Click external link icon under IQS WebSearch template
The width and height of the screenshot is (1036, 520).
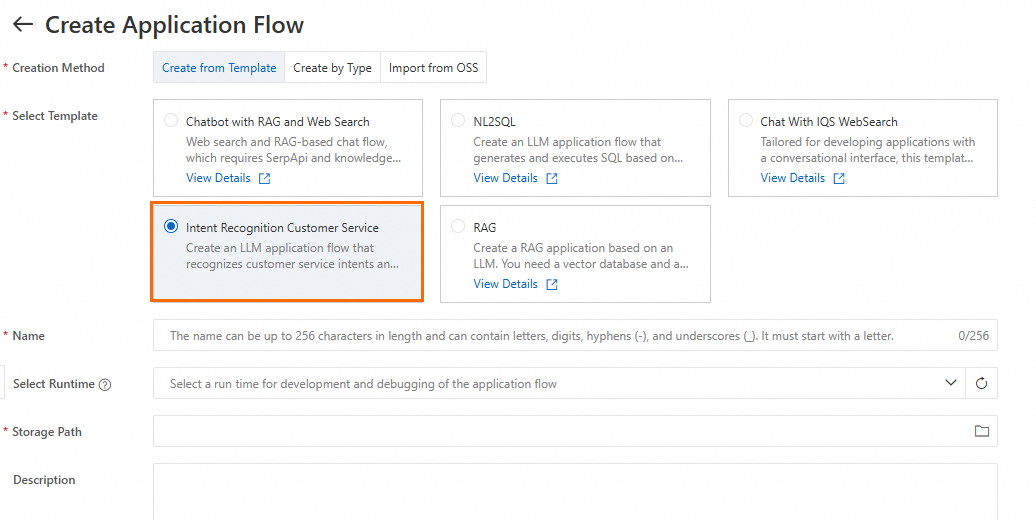[x=839, y=179]
